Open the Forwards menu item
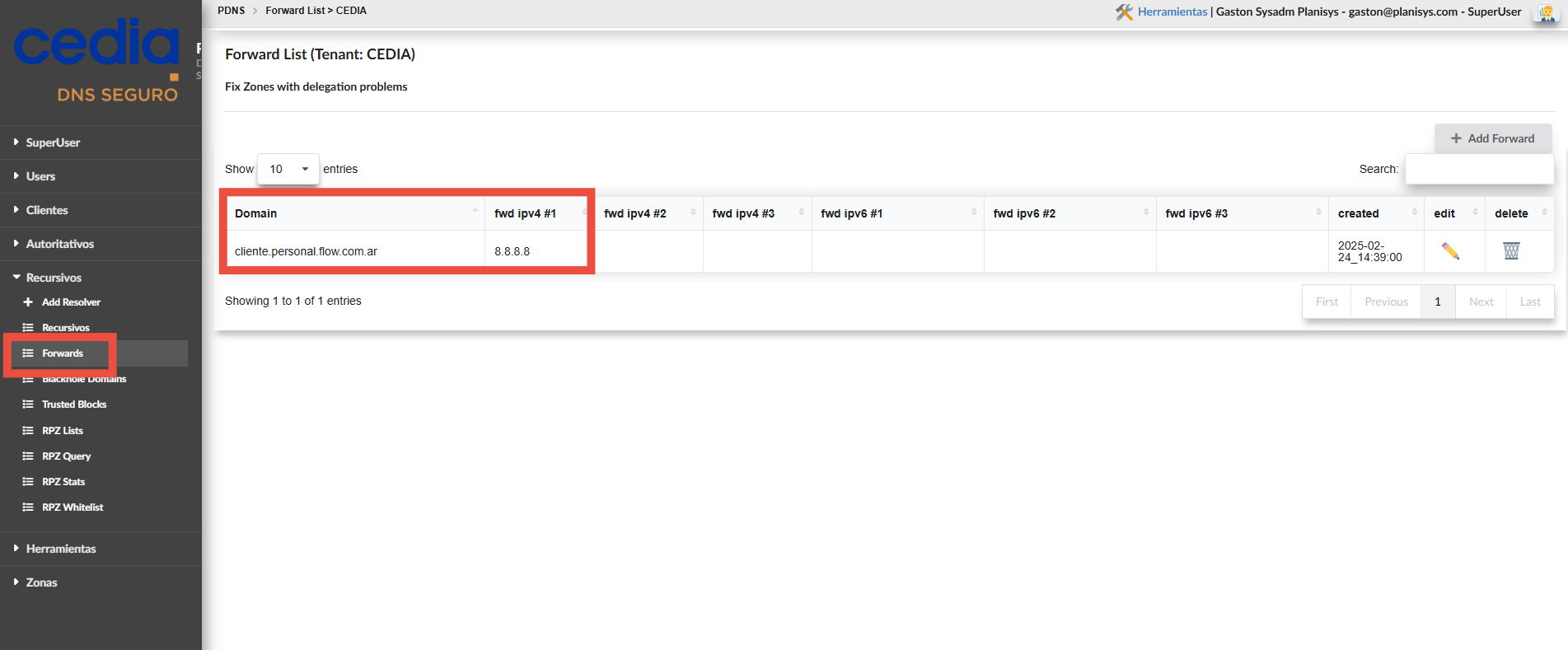This screenshot has height=650, width=1568. pos(63,353)
